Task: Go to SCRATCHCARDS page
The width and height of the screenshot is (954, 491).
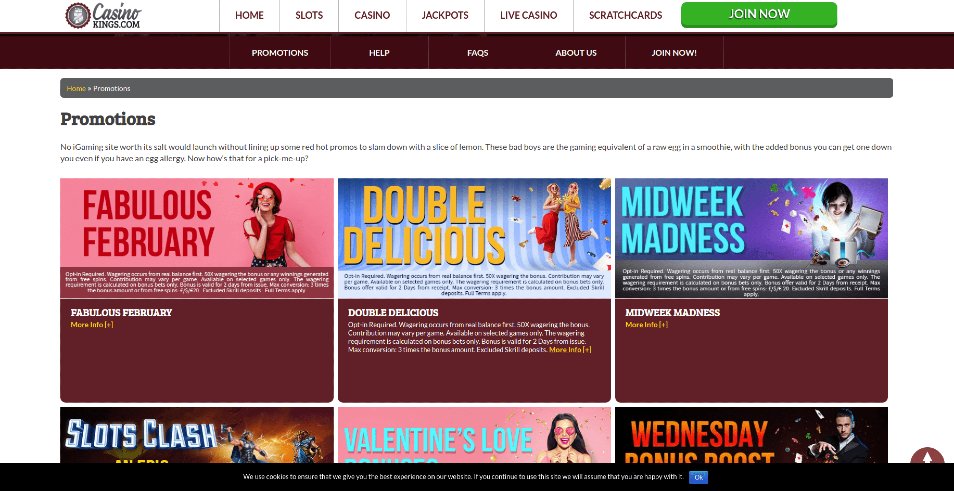Action: [x=625, y=15]
